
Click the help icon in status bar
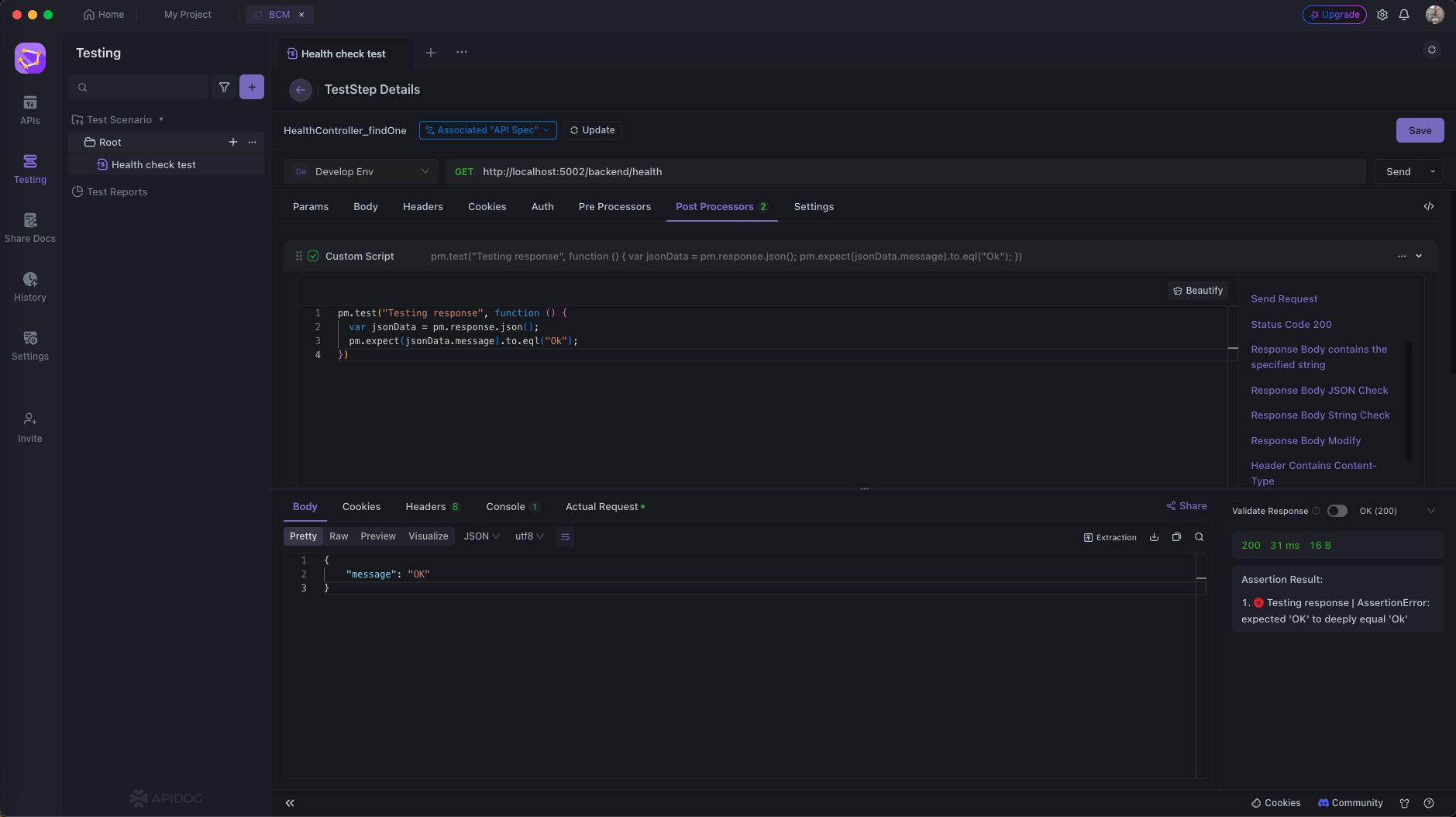click(x=1429, y=803)
